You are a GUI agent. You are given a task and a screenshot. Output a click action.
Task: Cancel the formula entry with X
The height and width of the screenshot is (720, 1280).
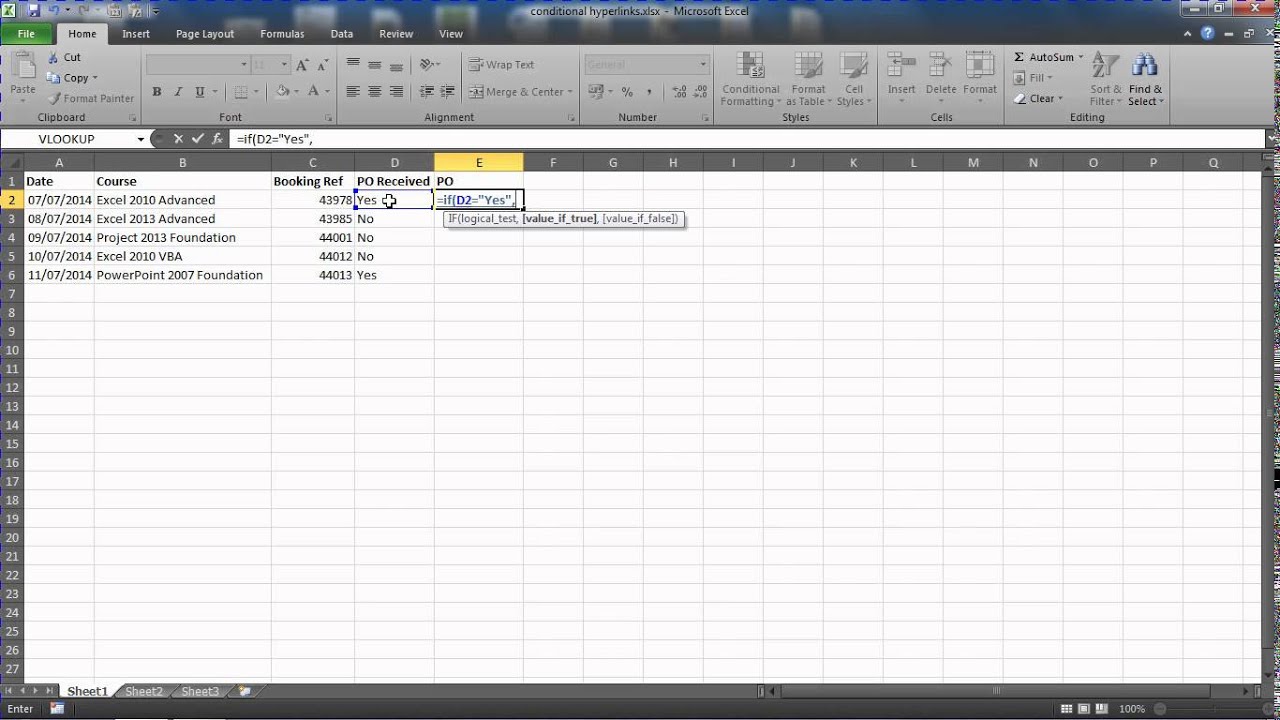click(178, 139)
